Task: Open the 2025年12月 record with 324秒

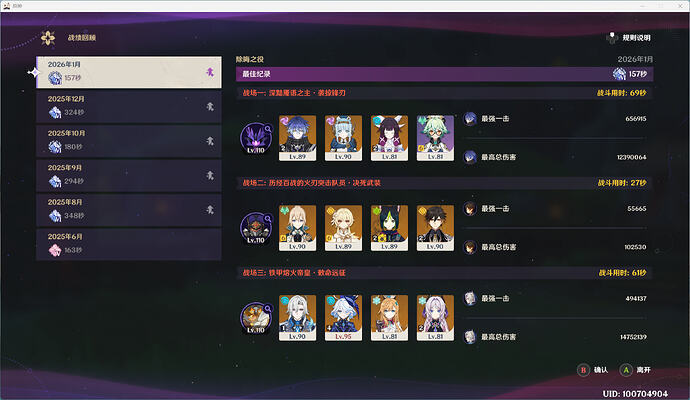Action: [x=128, y=106]
